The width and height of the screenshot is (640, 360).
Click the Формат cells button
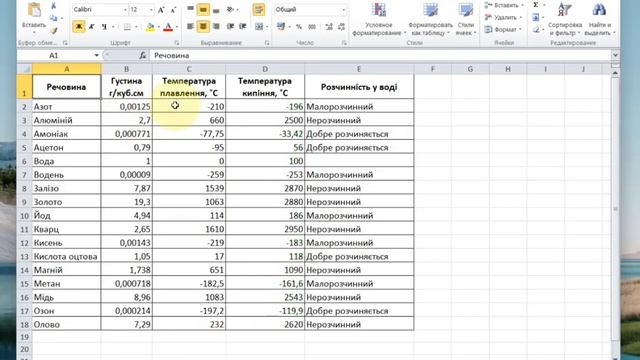[x=504, y=30]
